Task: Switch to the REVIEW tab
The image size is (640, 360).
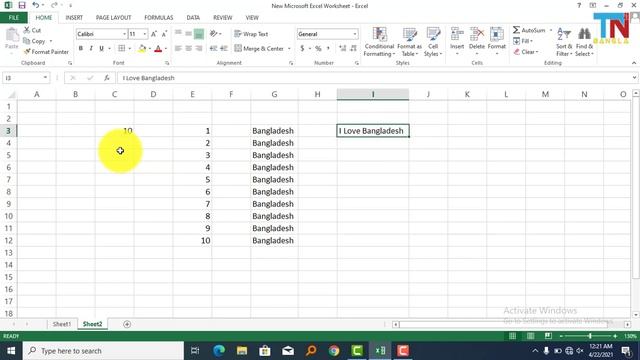Action: point(222,18)
